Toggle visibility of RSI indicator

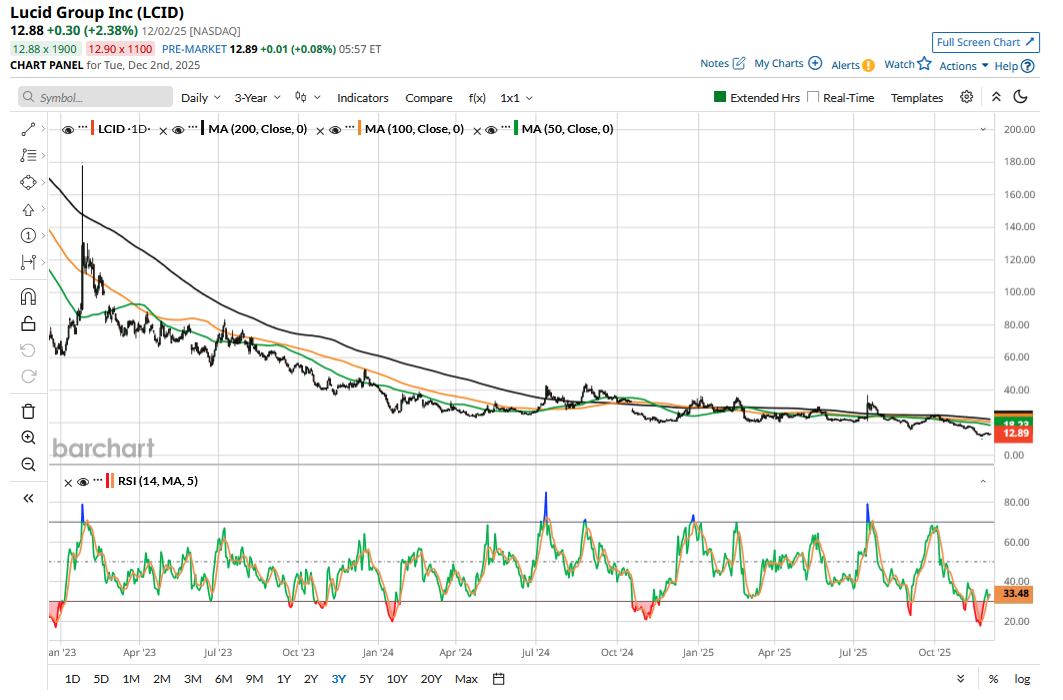(83, 482)
